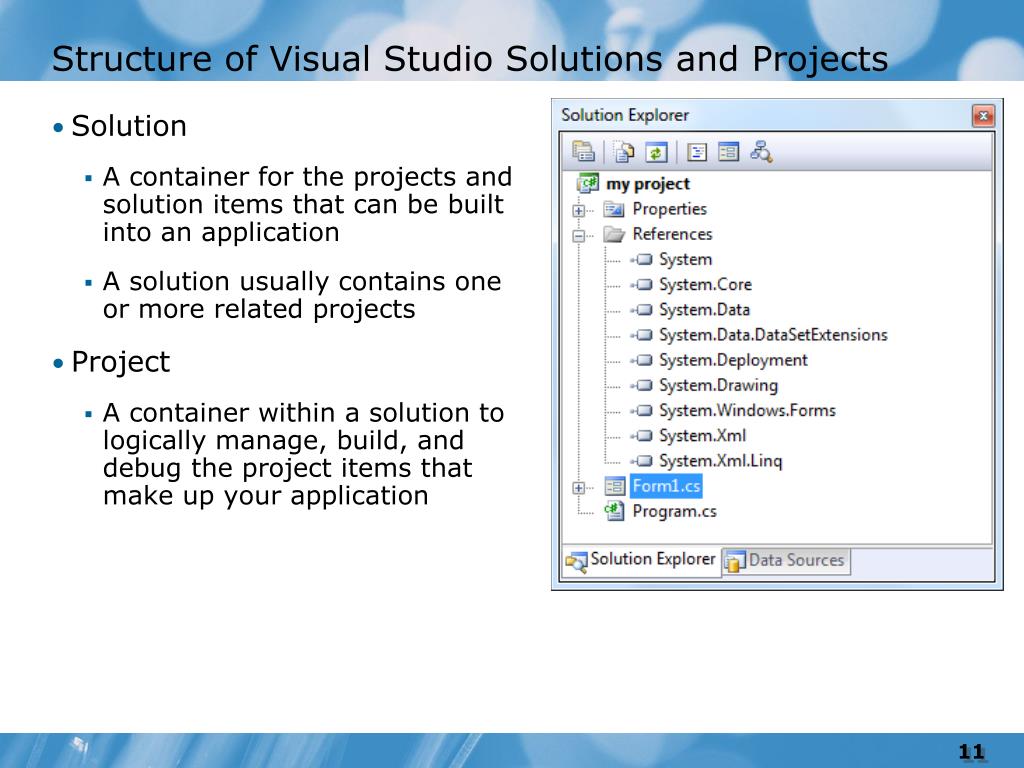Click the Solution Explorer tab icon at bottom
1024x768 pixels.
click(576, 561)
